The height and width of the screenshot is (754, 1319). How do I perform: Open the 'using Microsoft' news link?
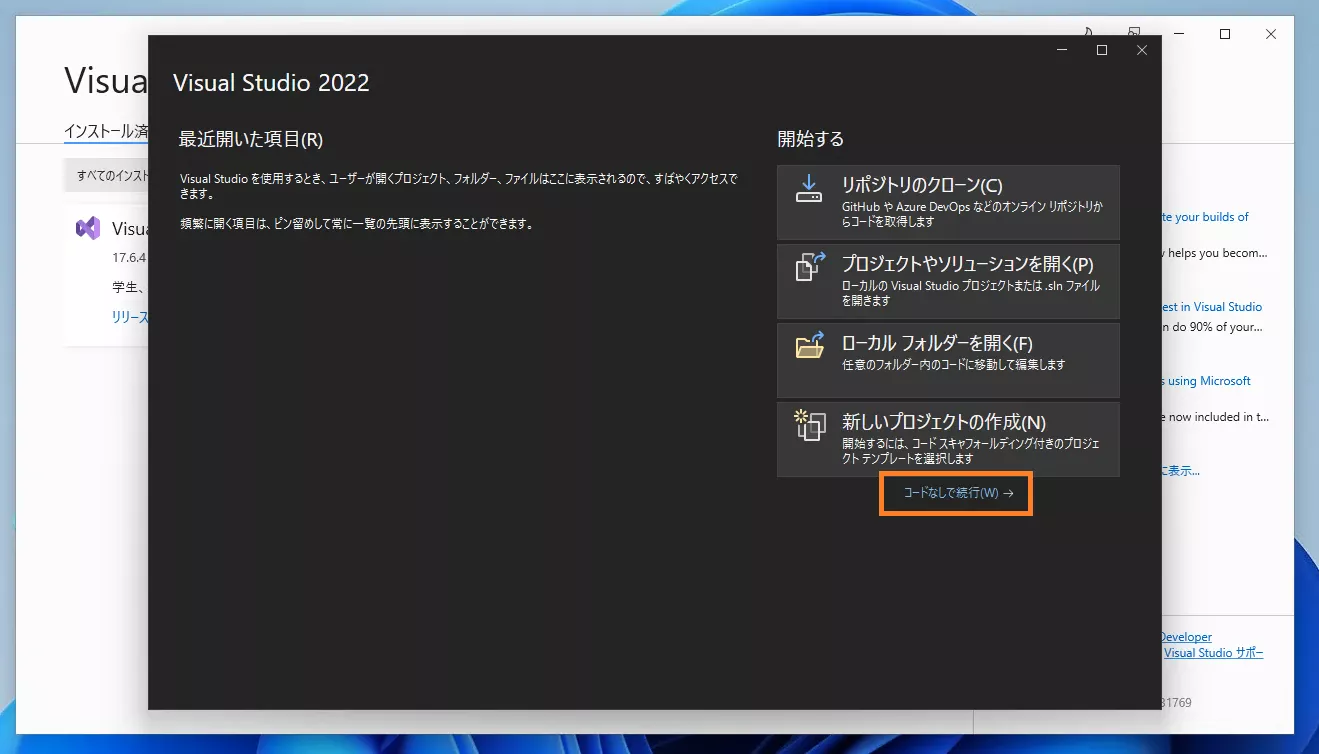[1207, 381]
